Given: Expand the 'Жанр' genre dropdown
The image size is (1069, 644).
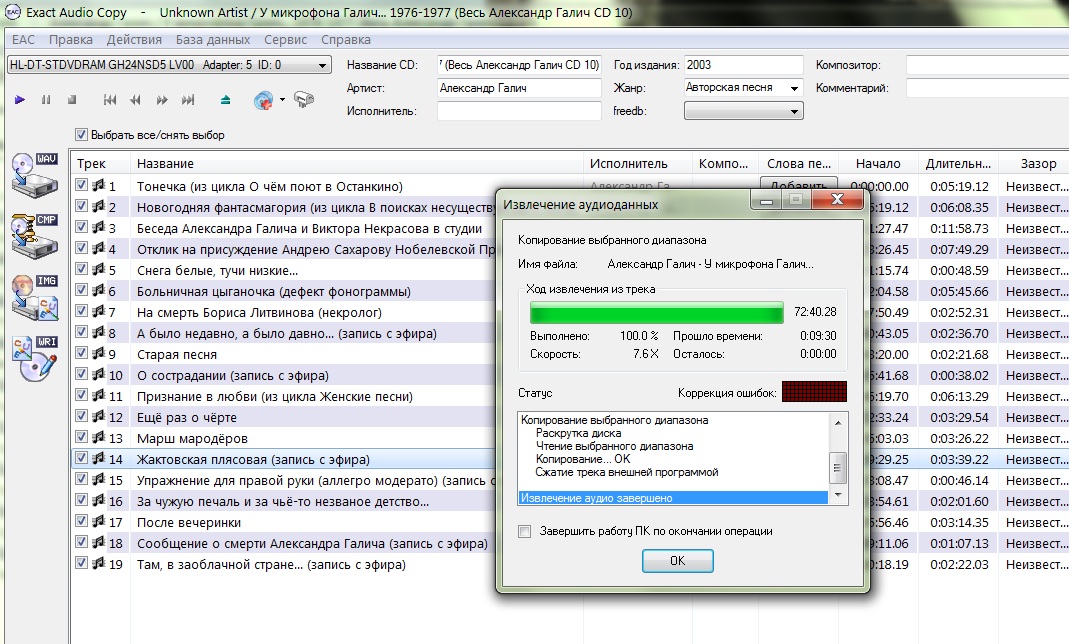Looking at the screenshot, I should click(x=795, y=88).
